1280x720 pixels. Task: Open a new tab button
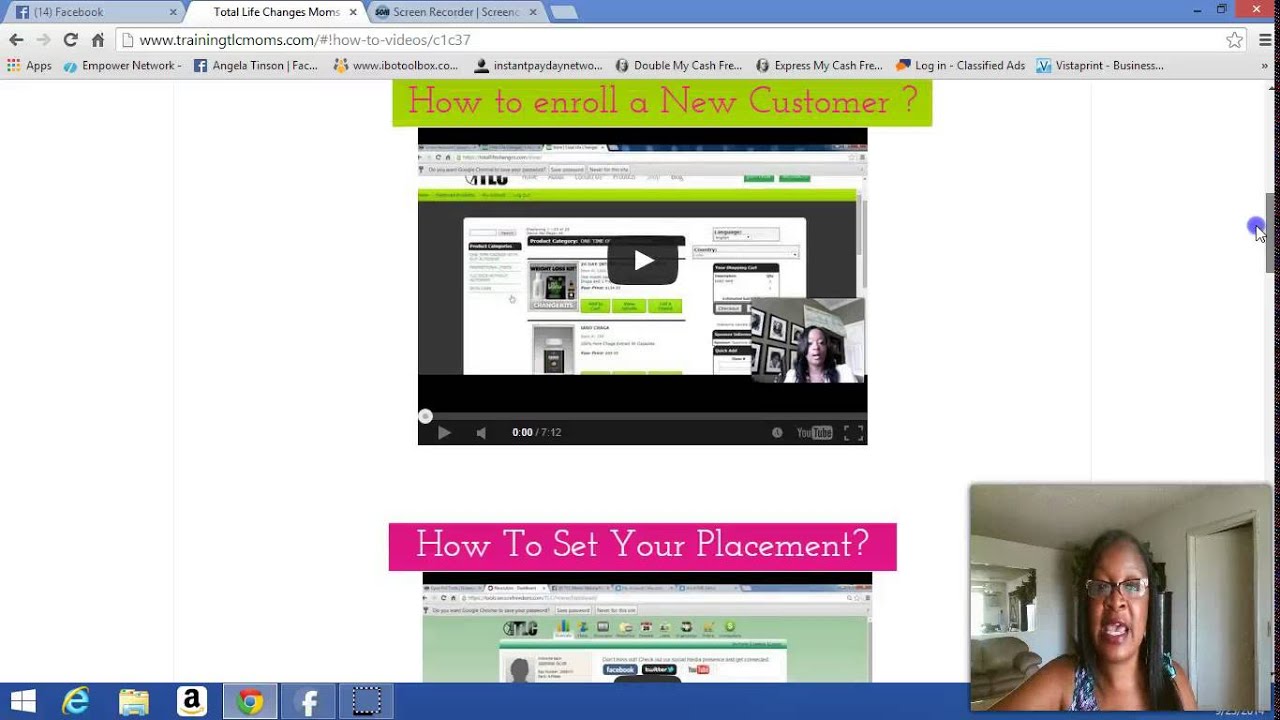tap(563, 12)
